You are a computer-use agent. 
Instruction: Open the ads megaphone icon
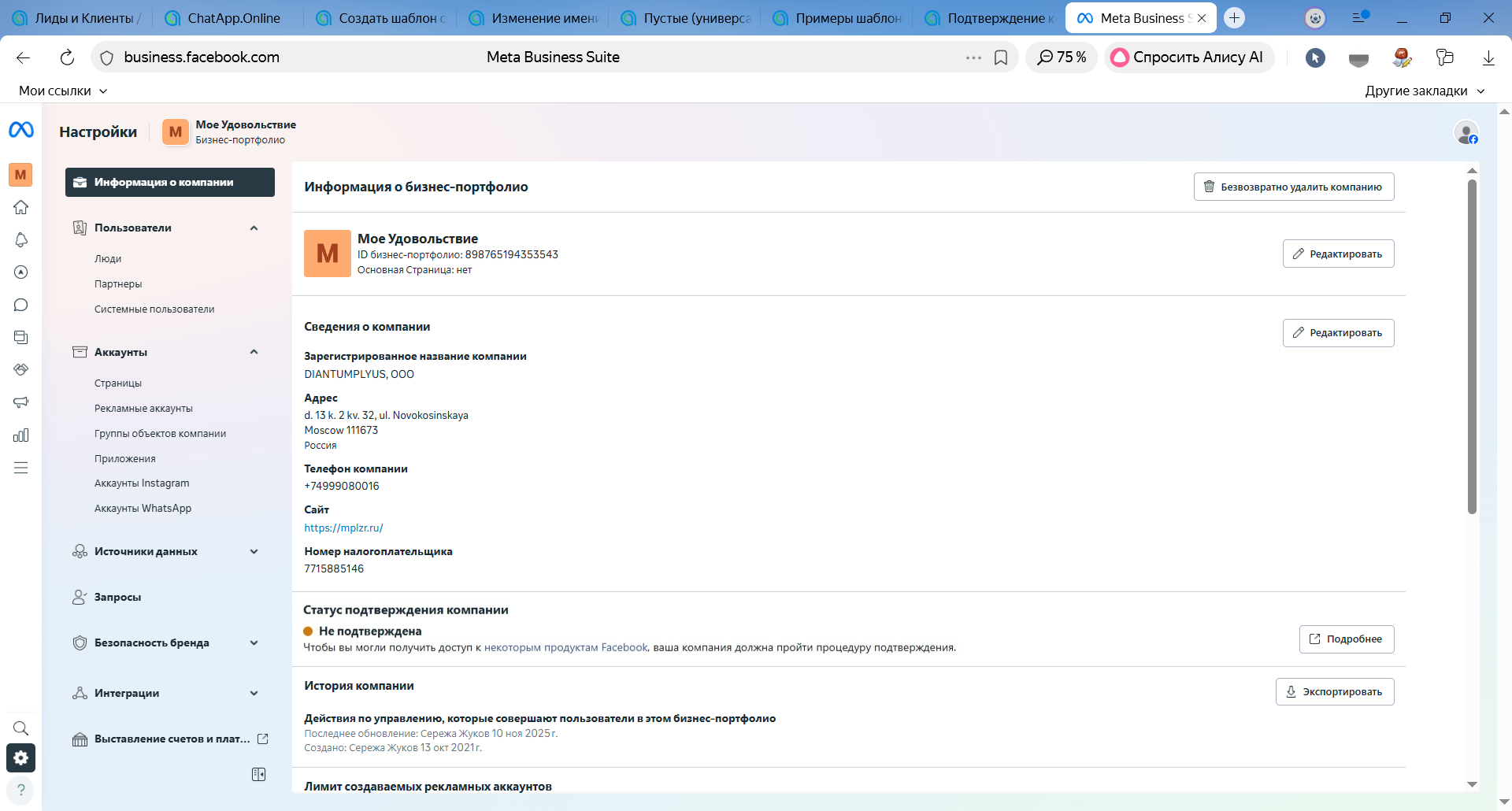(x=21, y=402)
